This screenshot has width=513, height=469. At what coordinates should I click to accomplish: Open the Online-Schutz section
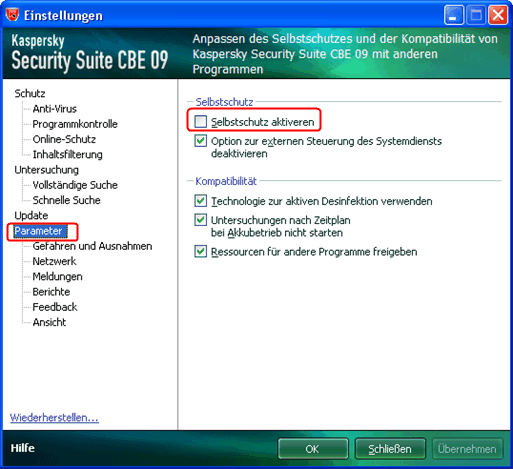pyautogui.click(x=64, y=139)
